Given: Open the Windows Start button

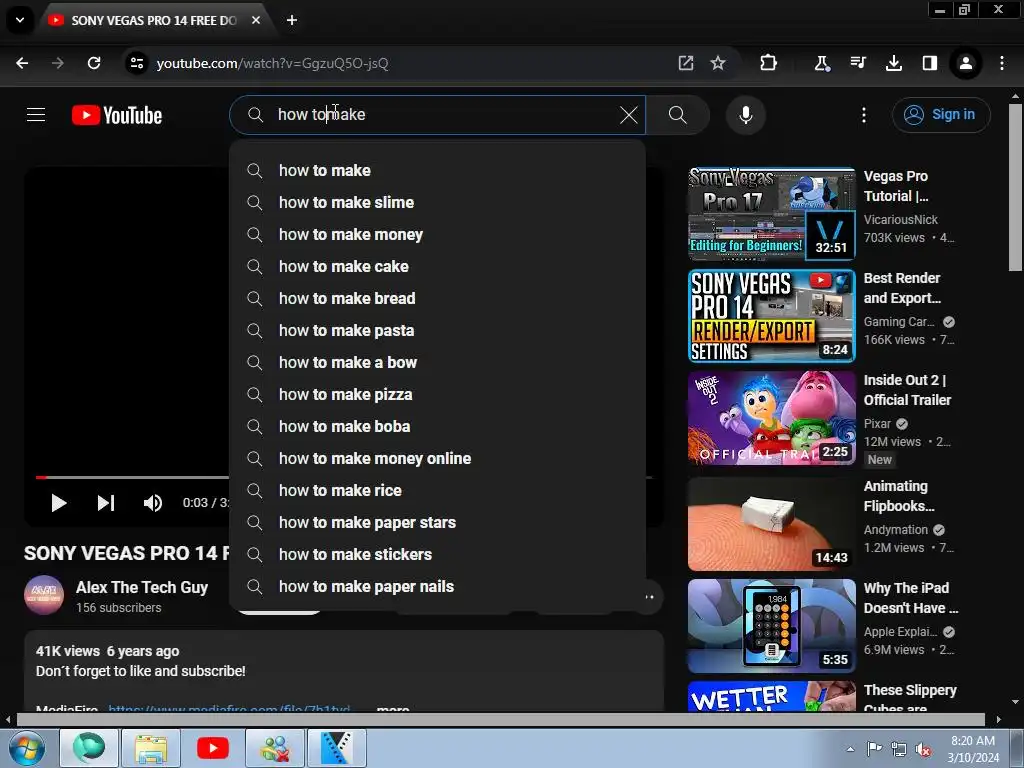Looking at the screenshot, I should coord(25,748).
